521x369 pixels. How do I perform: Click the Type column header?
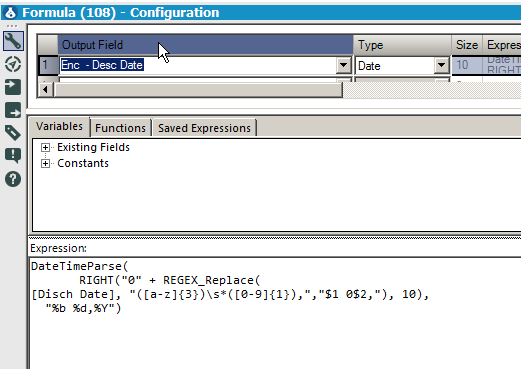pos(402,45)
